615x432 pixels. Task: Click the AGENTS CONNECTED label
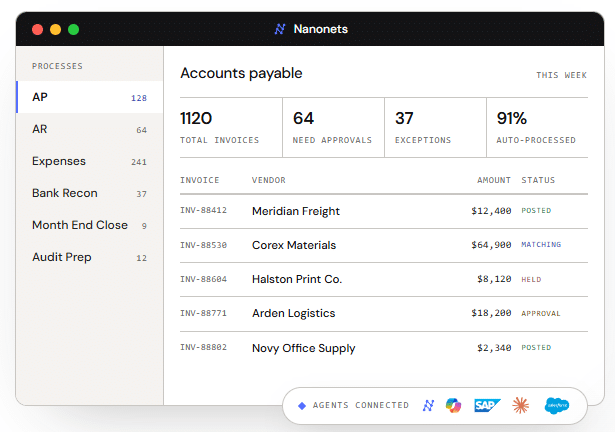361,405
